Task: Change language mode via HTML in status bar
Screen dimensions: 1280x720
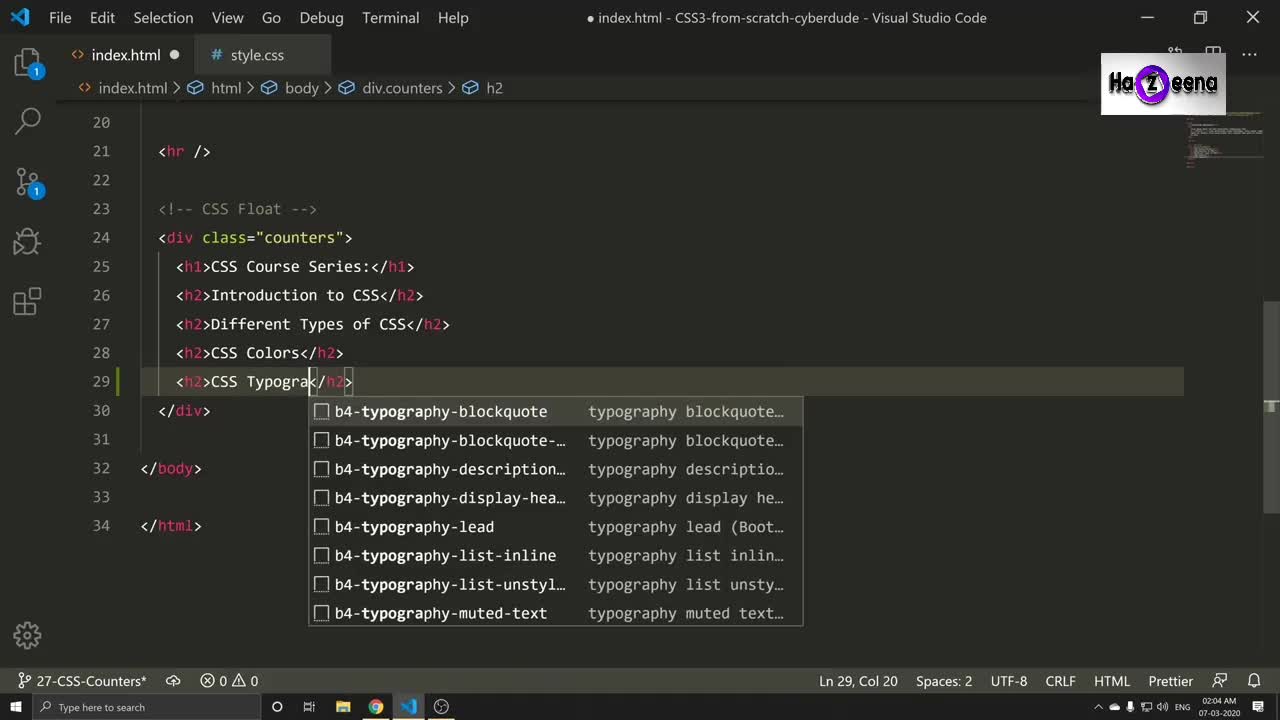Action: click(1112, 681)
